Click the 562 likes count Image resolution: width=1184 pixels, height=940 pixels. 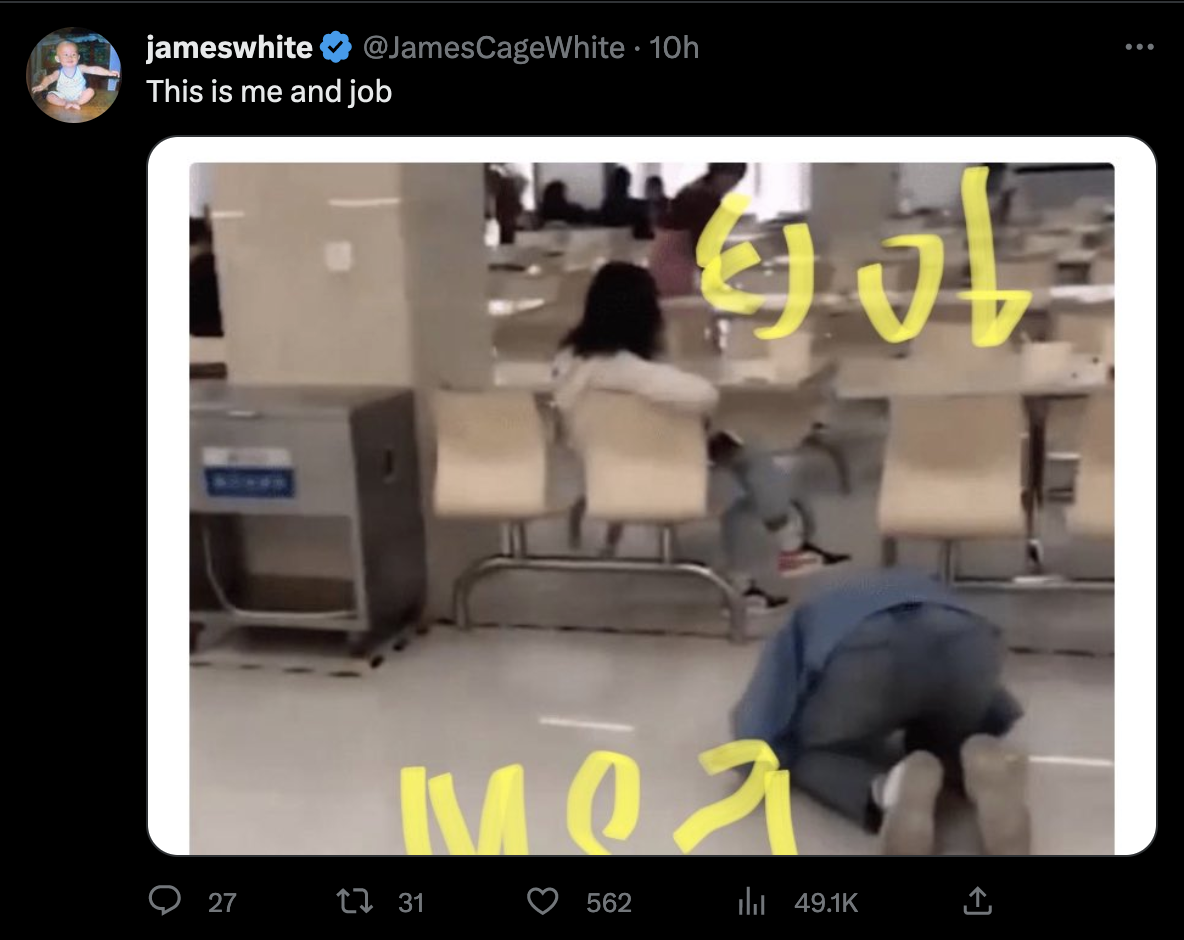(x=609, y=902)
